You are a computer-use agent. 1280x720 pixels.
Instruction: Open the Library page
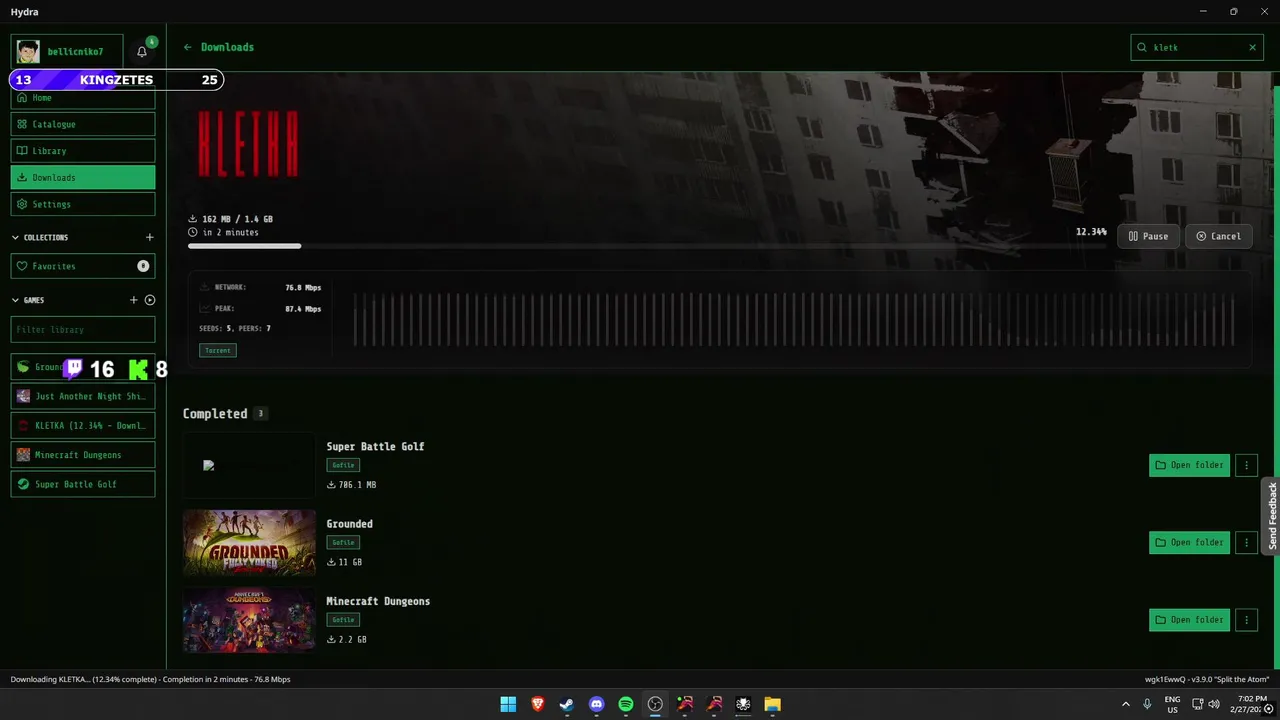pos(83,151)
